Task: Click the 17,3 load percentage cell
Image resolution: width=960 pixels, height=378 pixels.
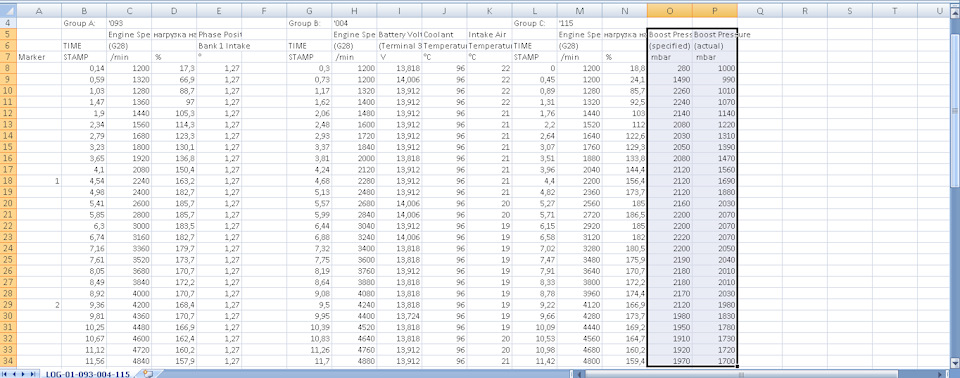Action: [174, 68]
